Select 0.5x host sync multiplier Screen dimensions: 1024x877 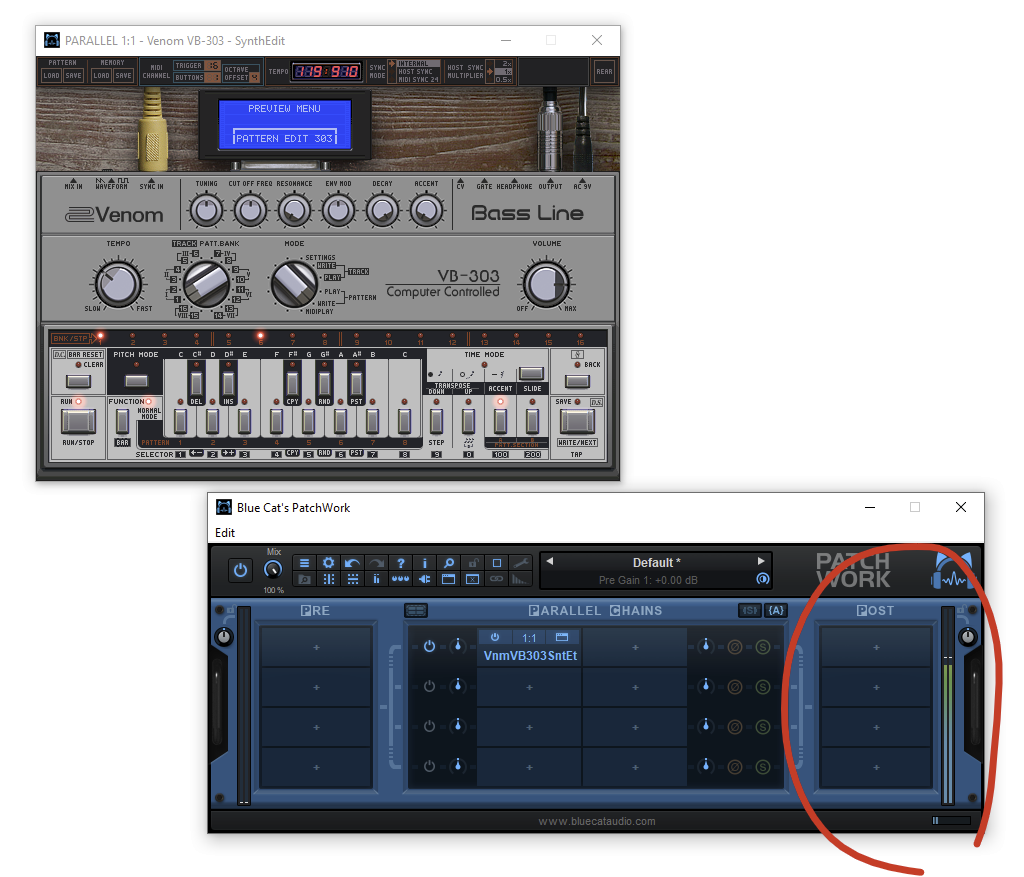click(x=504, y=80)
